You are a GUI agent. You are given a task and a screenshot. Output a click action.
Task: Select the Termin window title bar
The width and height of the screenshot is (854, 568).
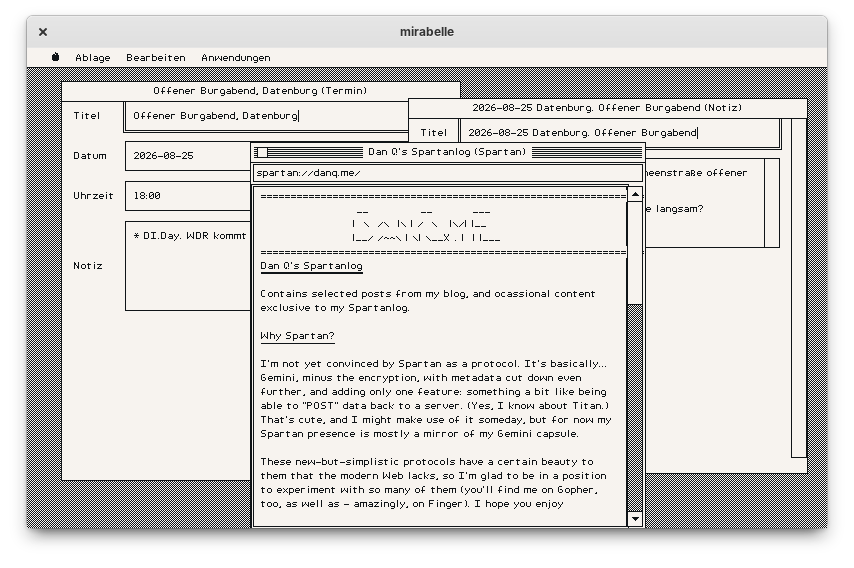pos(260,91)
